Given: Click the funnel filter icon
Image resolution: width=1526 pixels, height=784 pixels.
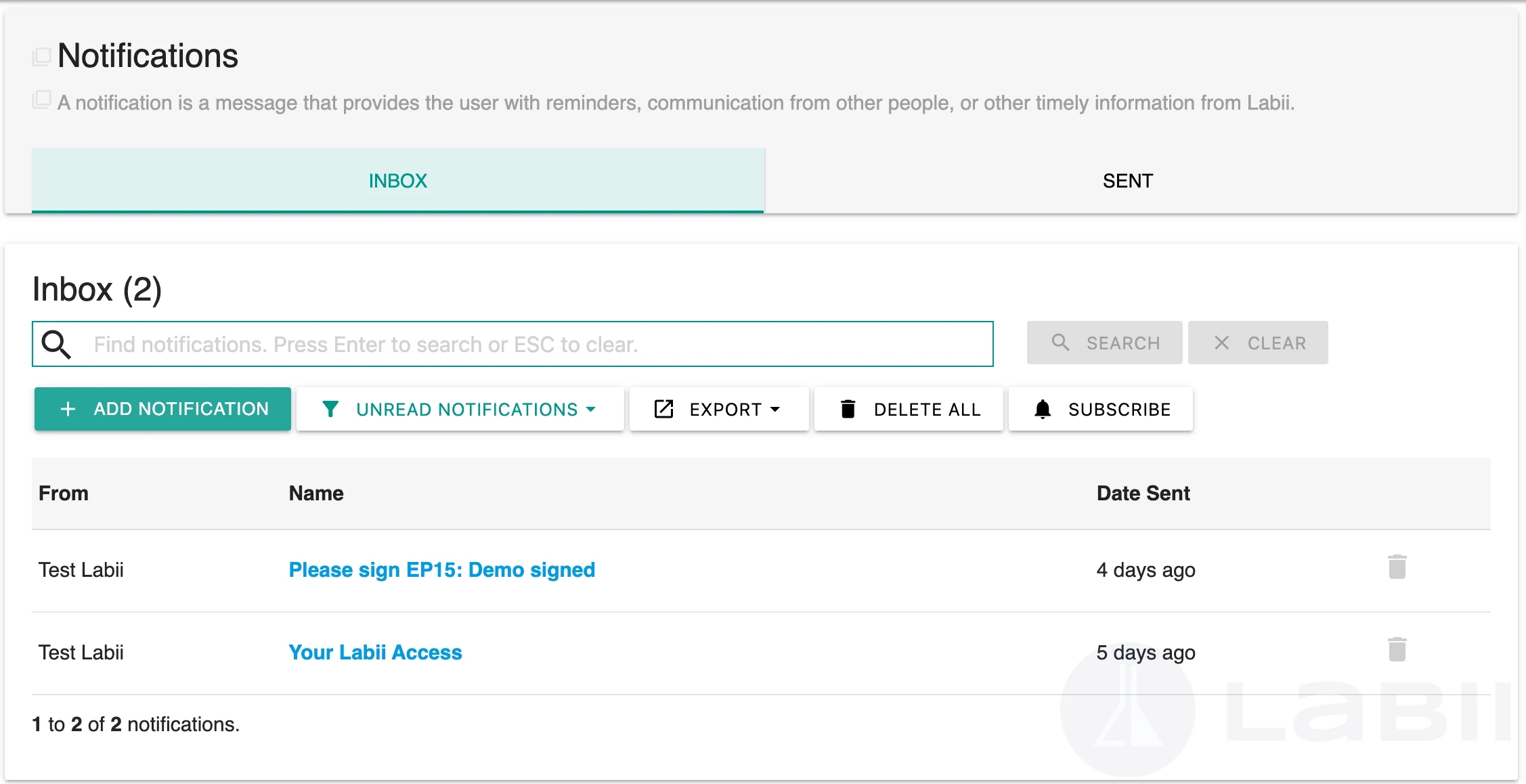Looking at the screenshot, I should (330, 409).
